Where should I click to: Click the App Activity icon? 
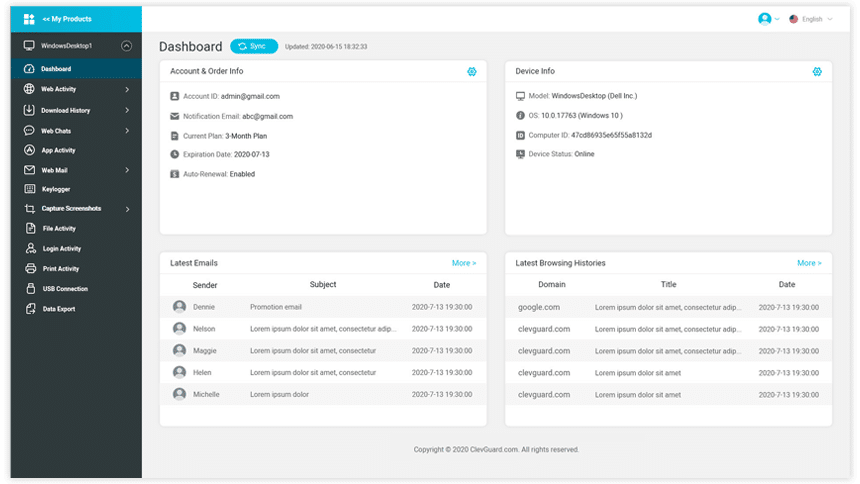[29, 150]
